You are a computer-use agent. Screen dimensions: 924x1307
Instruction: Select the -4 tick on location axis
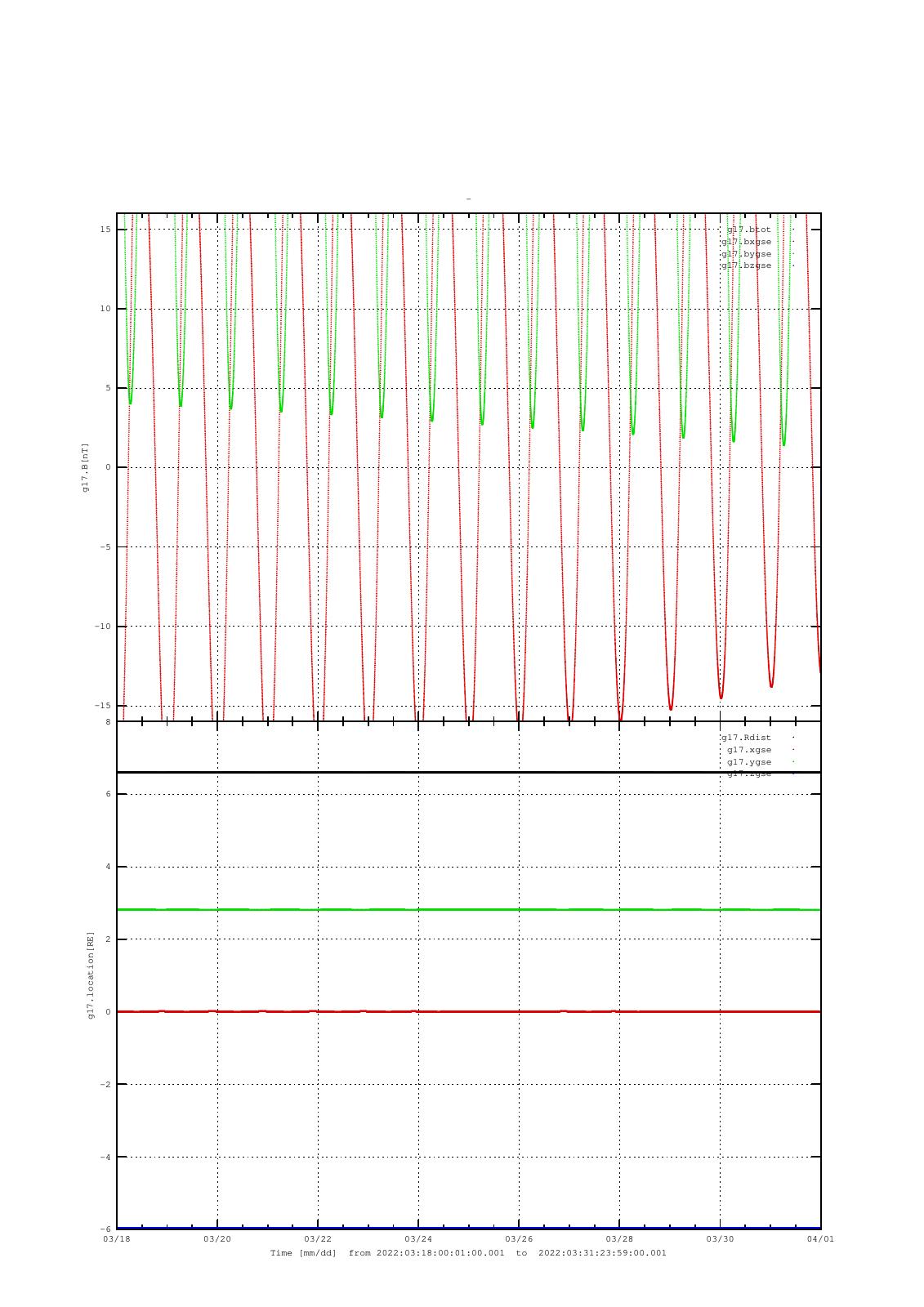[x=105, y=1158]
